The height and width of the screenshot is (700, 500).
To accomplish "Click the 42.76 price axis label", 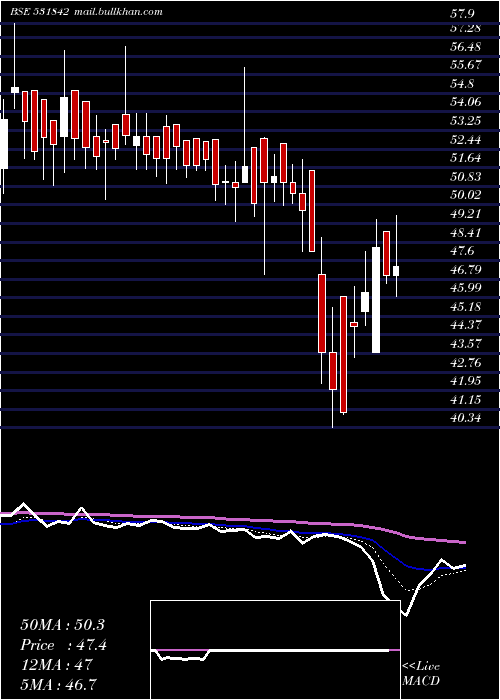I will tap(466, 362).
